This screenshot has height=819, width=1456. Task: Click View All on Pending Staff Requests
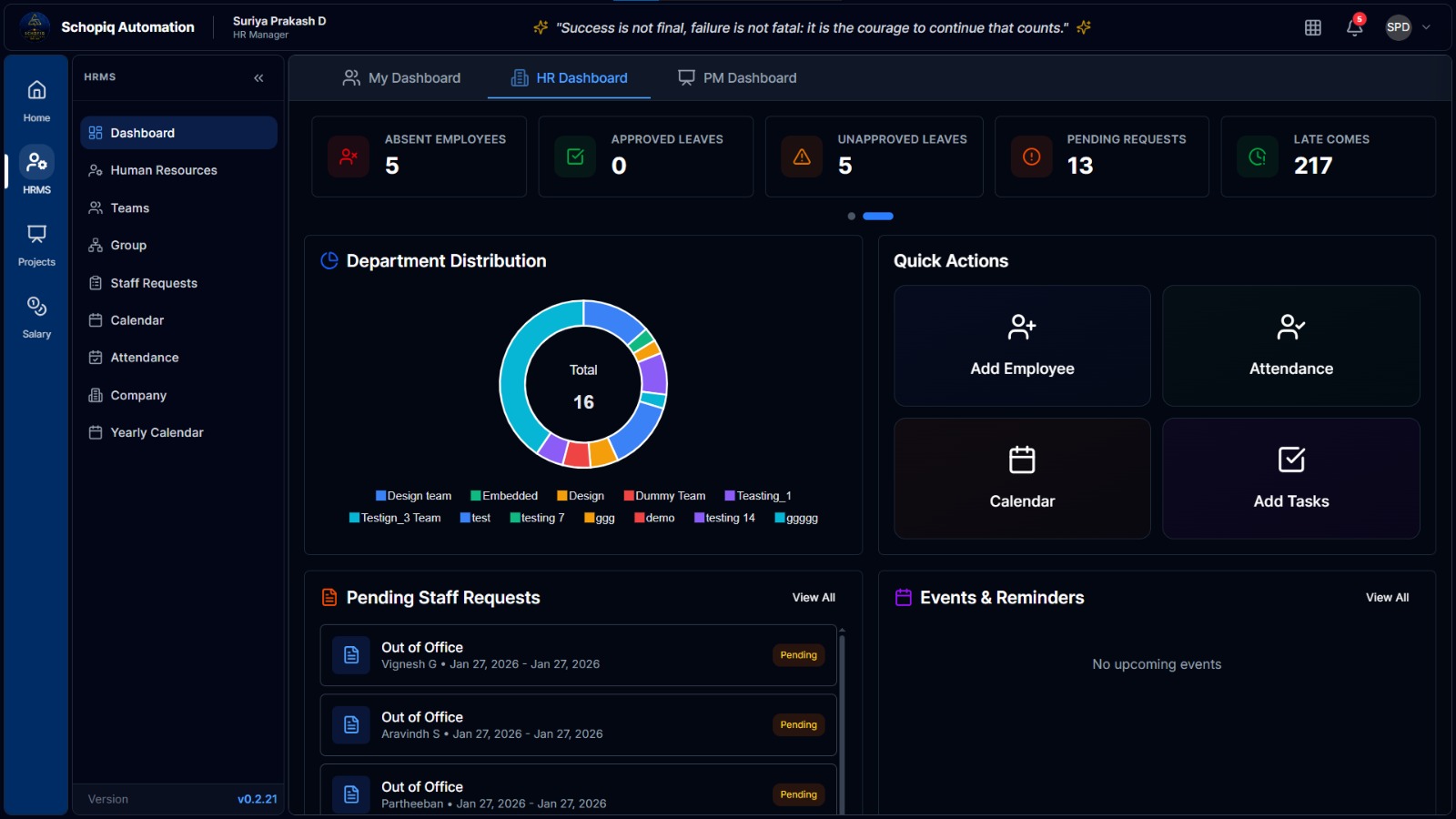point(813,597)
